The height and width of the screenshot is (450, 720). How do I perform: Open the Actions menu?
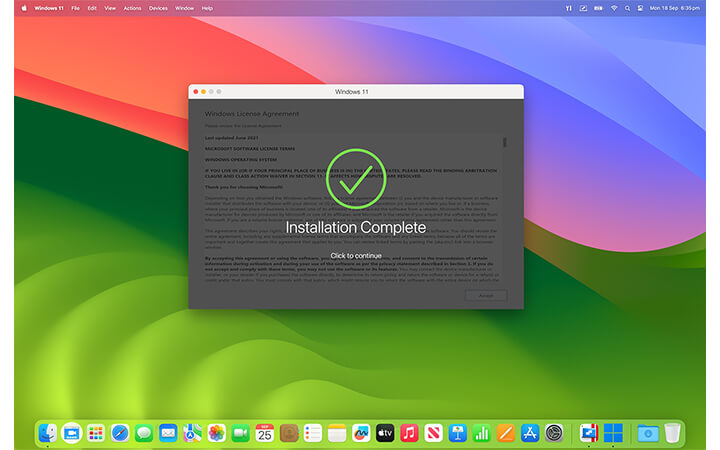click(132, 8)
